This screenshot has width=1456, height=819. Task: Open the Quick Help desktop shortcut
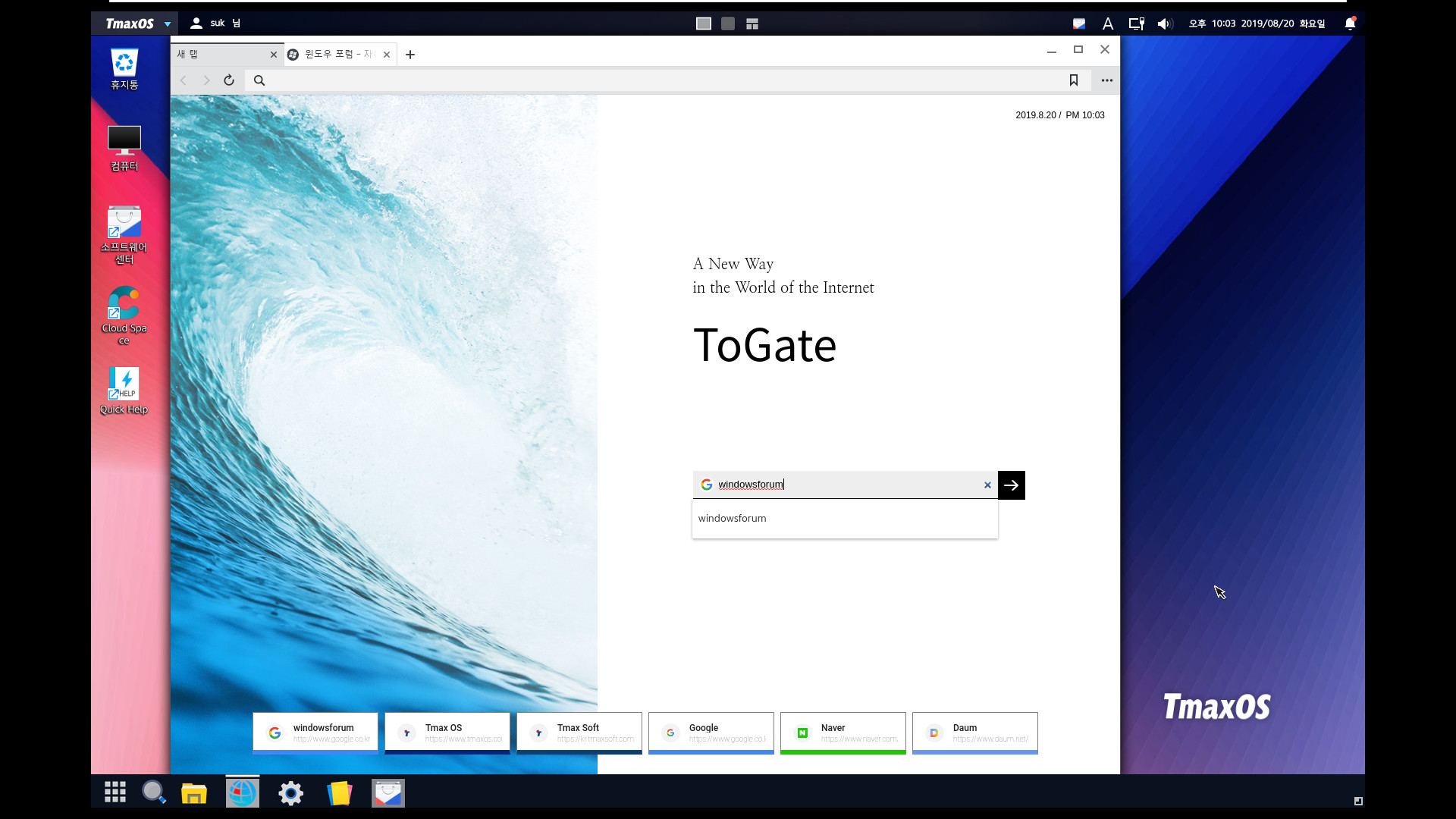tap(124, 390)
